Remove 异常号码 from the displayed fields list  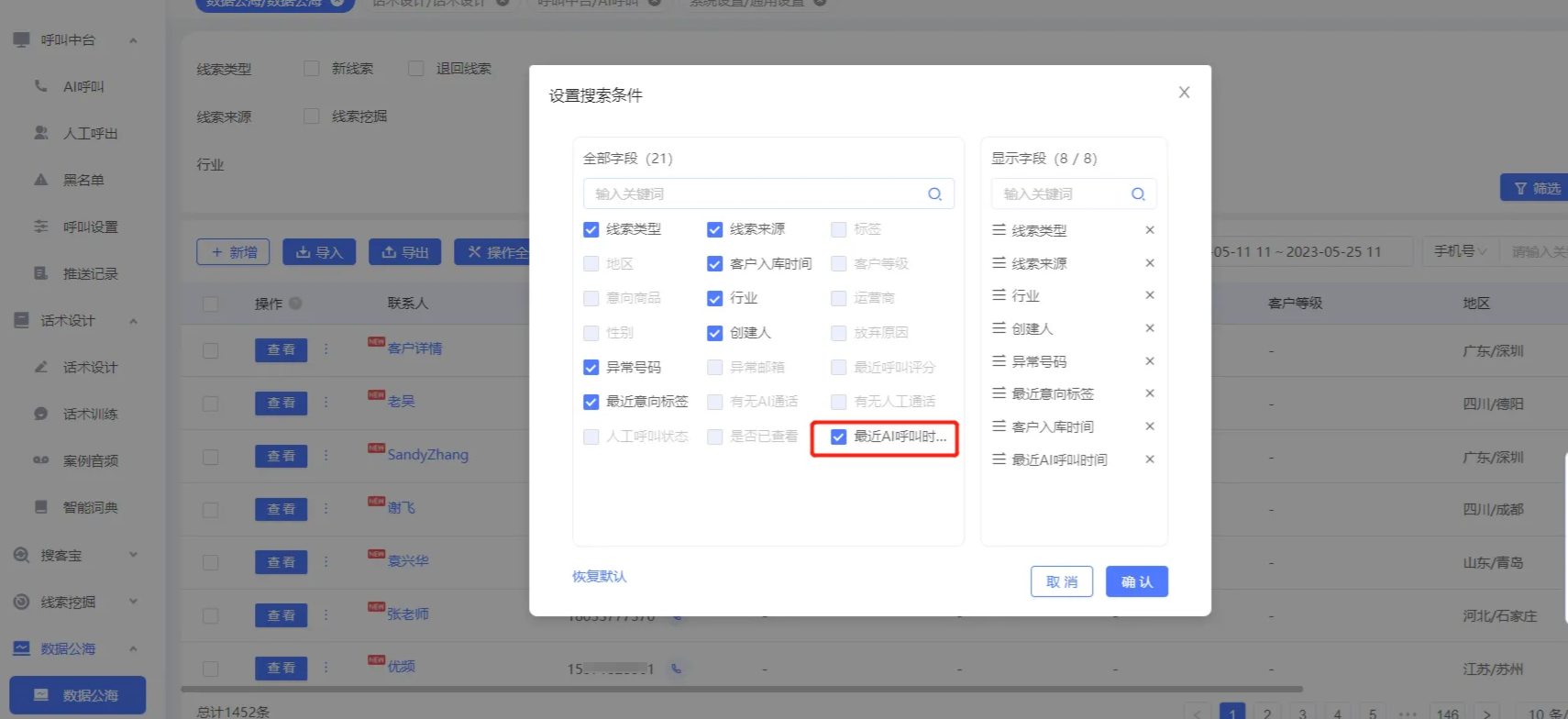coord(1149,361)
